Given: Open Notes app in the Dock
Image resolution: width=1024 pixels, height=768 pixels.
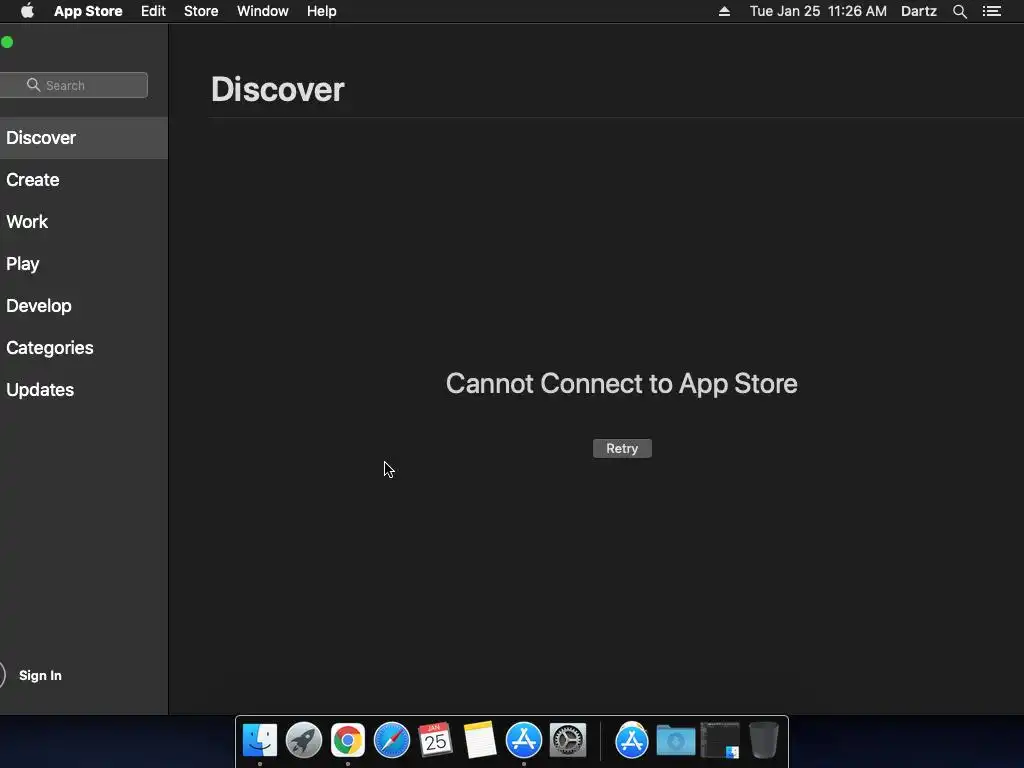Looking at the screenshot, I should point(479,741).
